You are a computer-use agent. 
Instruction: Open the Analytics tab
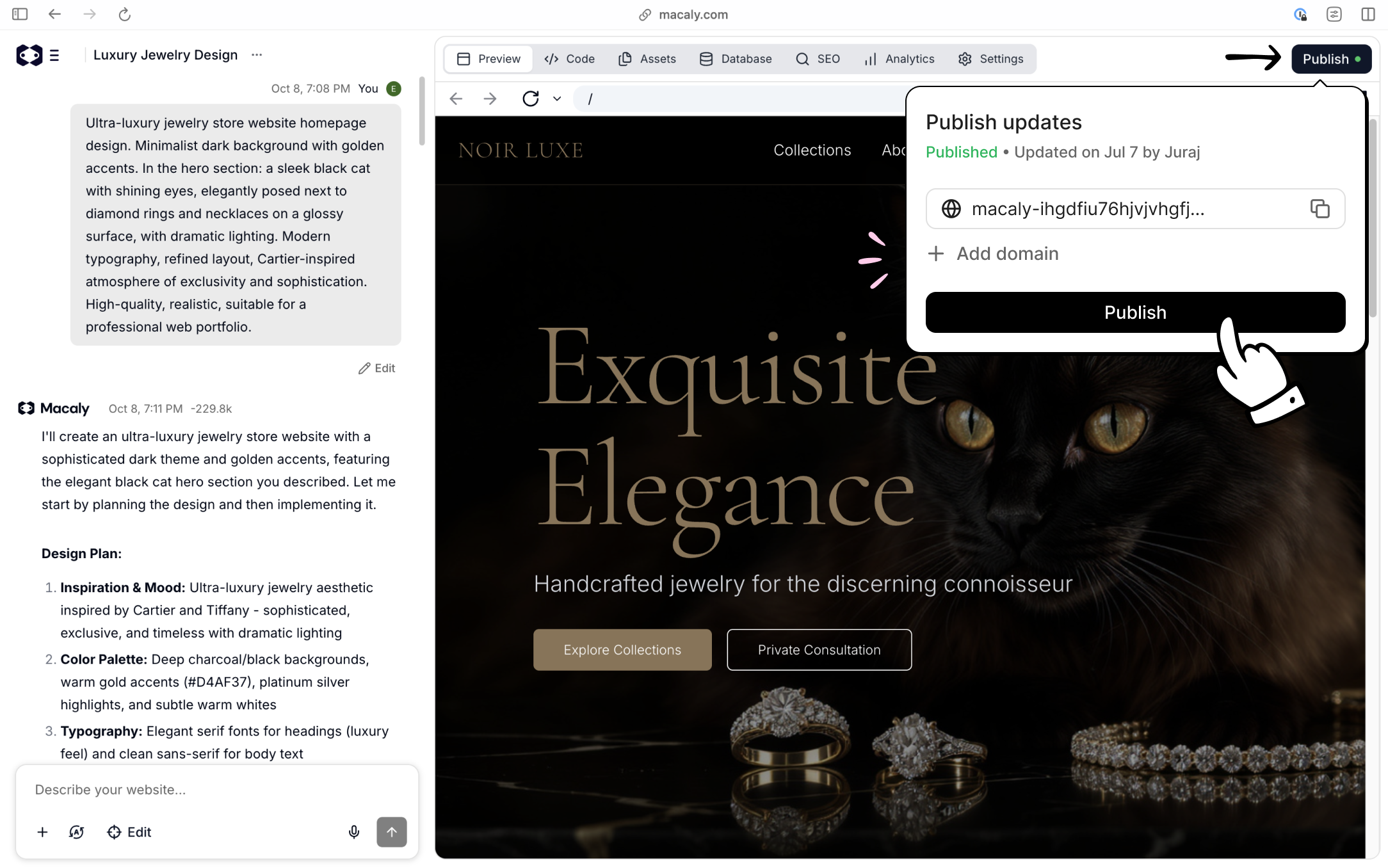(899, 59)
